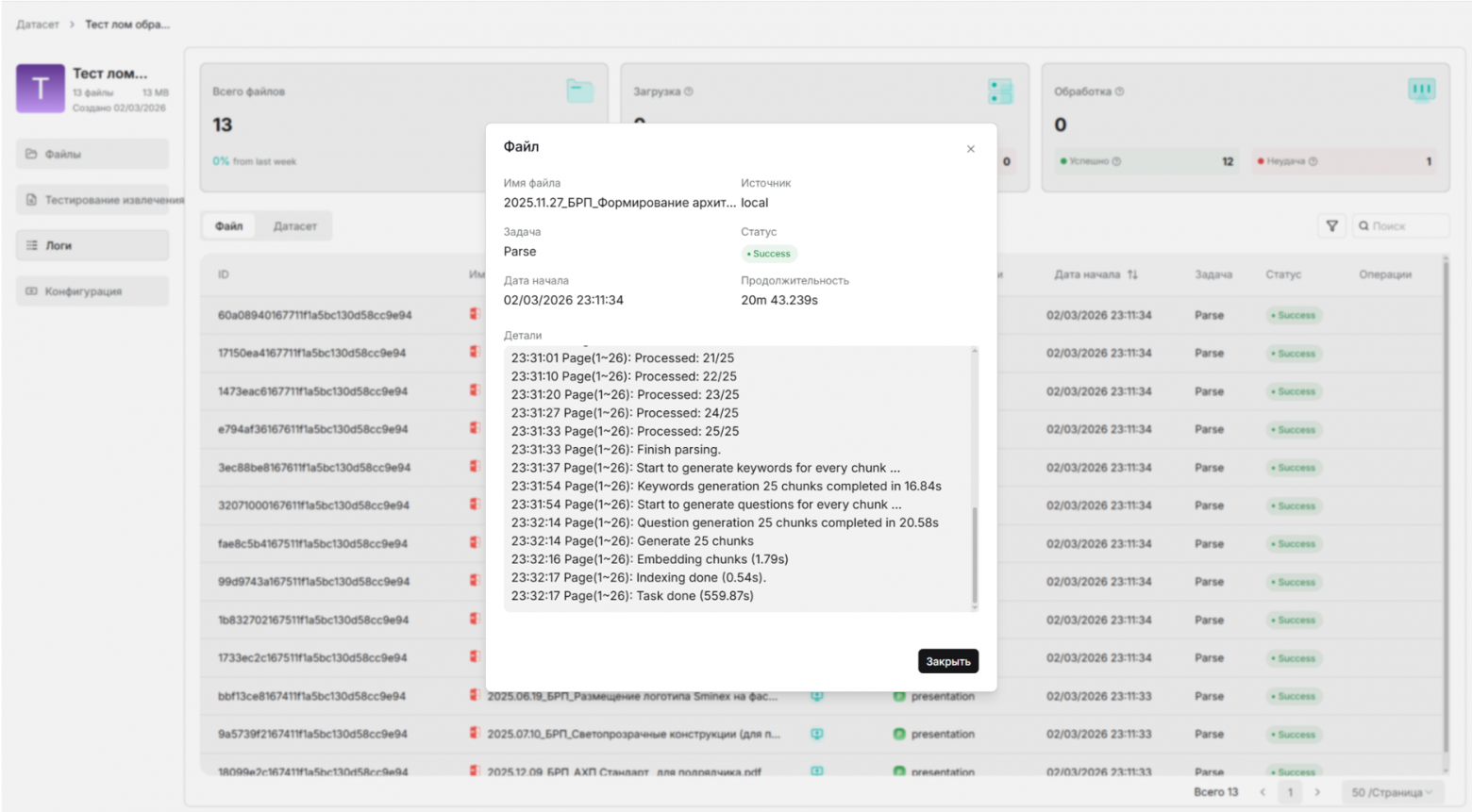This screenshot has width=1472, height=812.
Task: Click row ID fae8c5b4167511f1a5bc130d58cc9e94
Action: tap(312, 544)
